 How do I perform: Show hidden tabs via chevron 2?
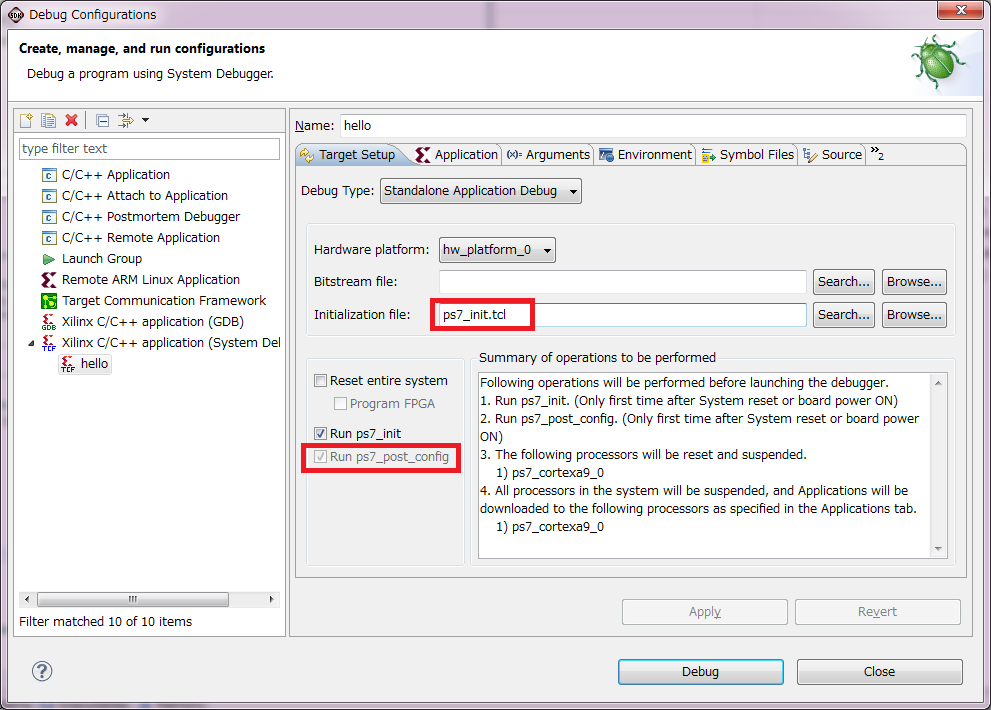(877, 154)
